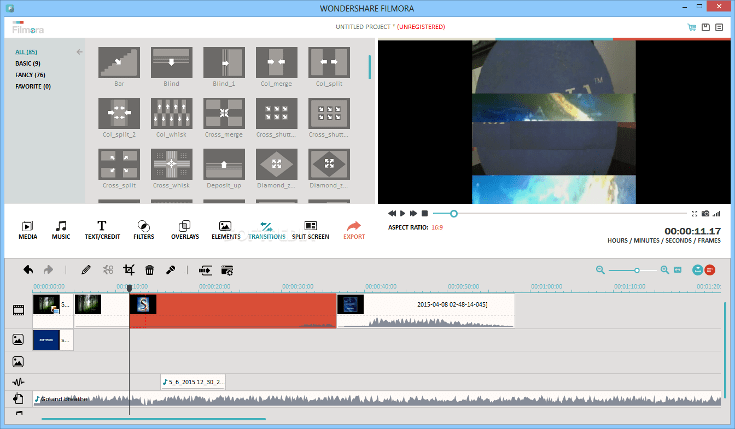Choose the Blind transition thumbnail

(x=172, y=62)
